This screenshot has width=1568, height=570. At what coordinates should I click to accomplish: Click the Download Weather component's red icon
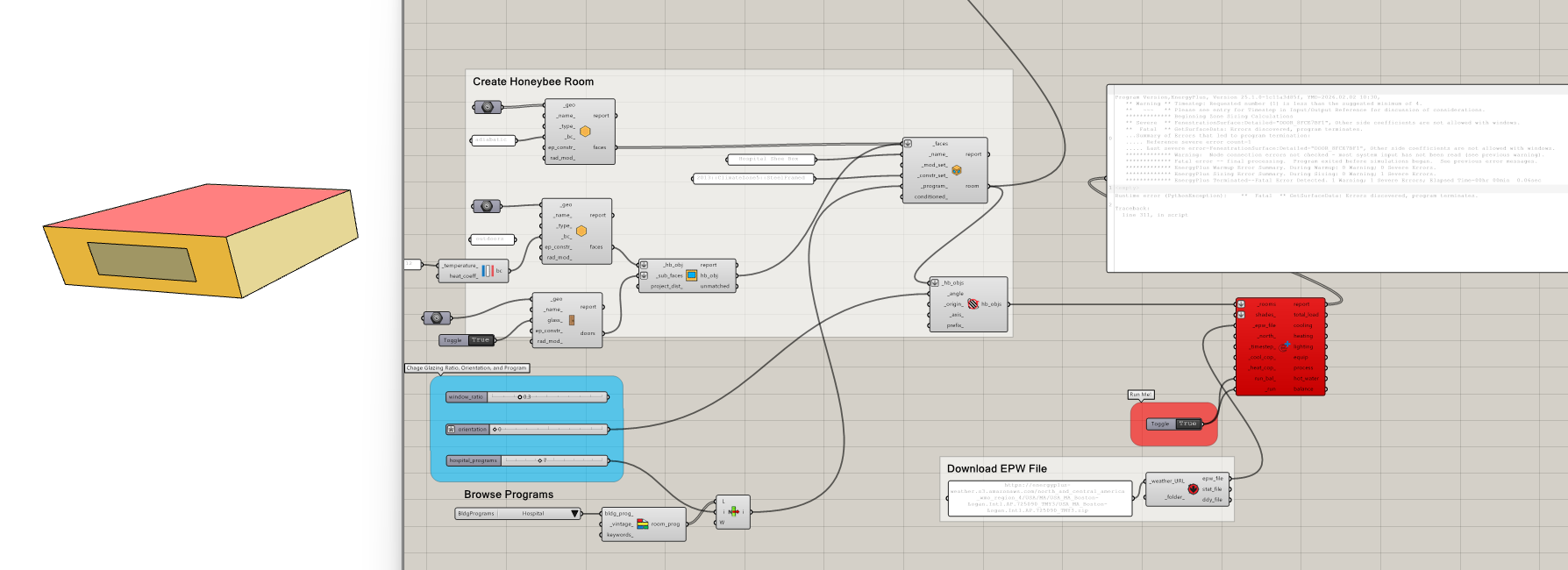tap(1193, 489)
